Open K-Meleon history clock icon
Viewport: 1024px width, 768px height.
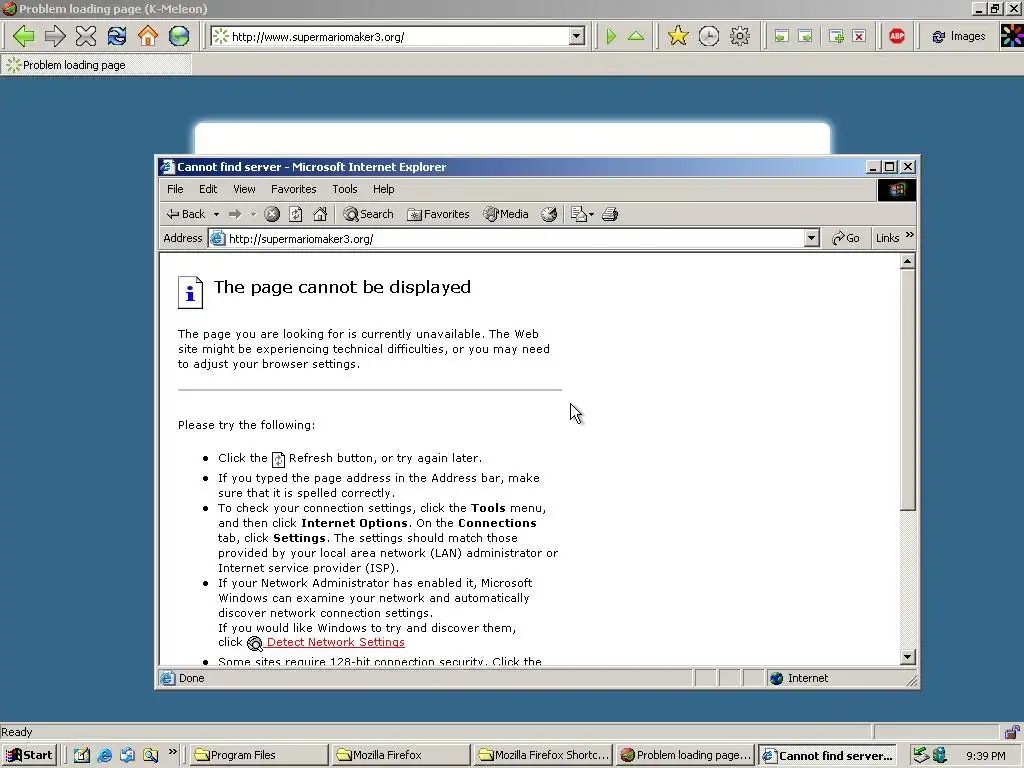[x=709, y=36]
